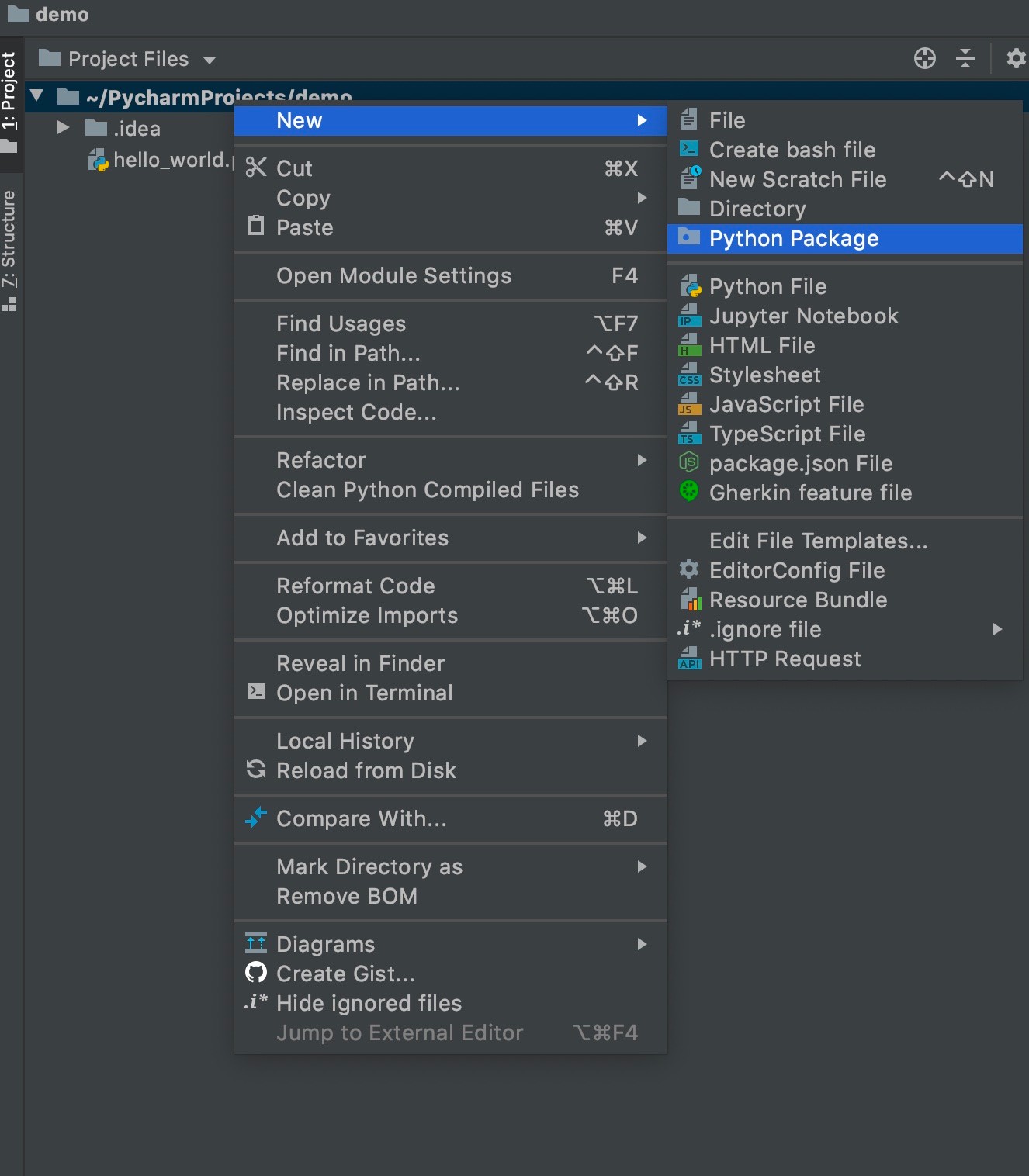Click the Gherkin feature file icon

click(x=688, y=491)
